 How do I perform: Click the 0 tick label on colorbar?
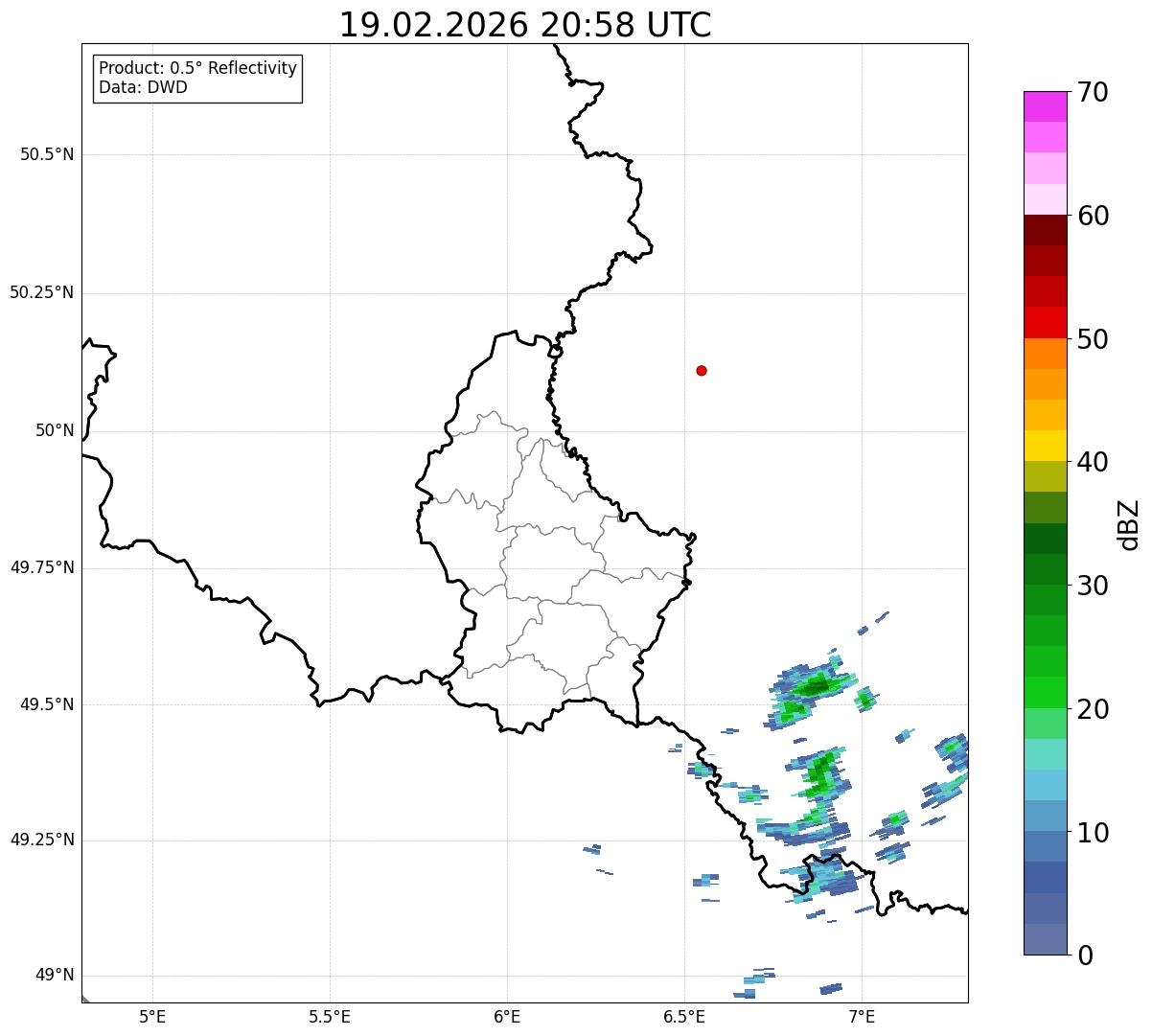1085,955
